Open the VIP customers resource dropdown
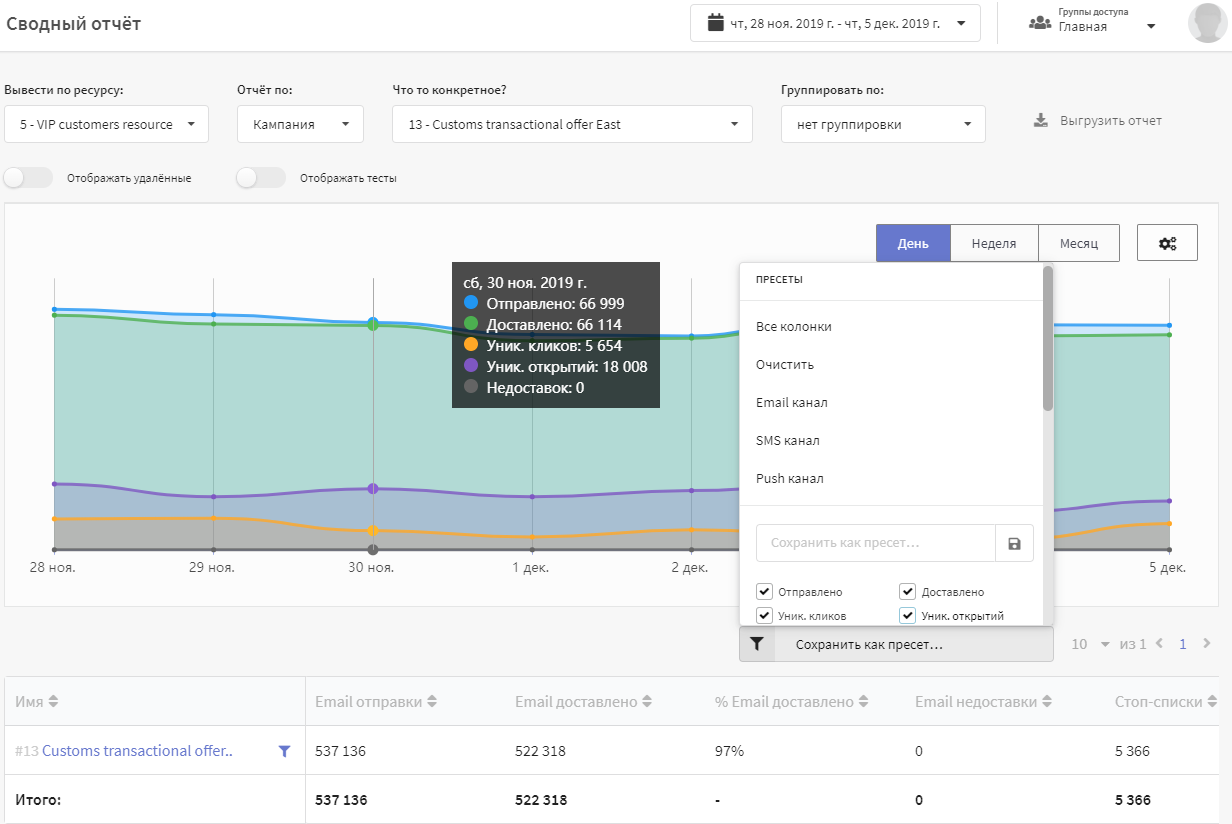The height and width of the screenshot is (824, 1232). coord(106,124)
